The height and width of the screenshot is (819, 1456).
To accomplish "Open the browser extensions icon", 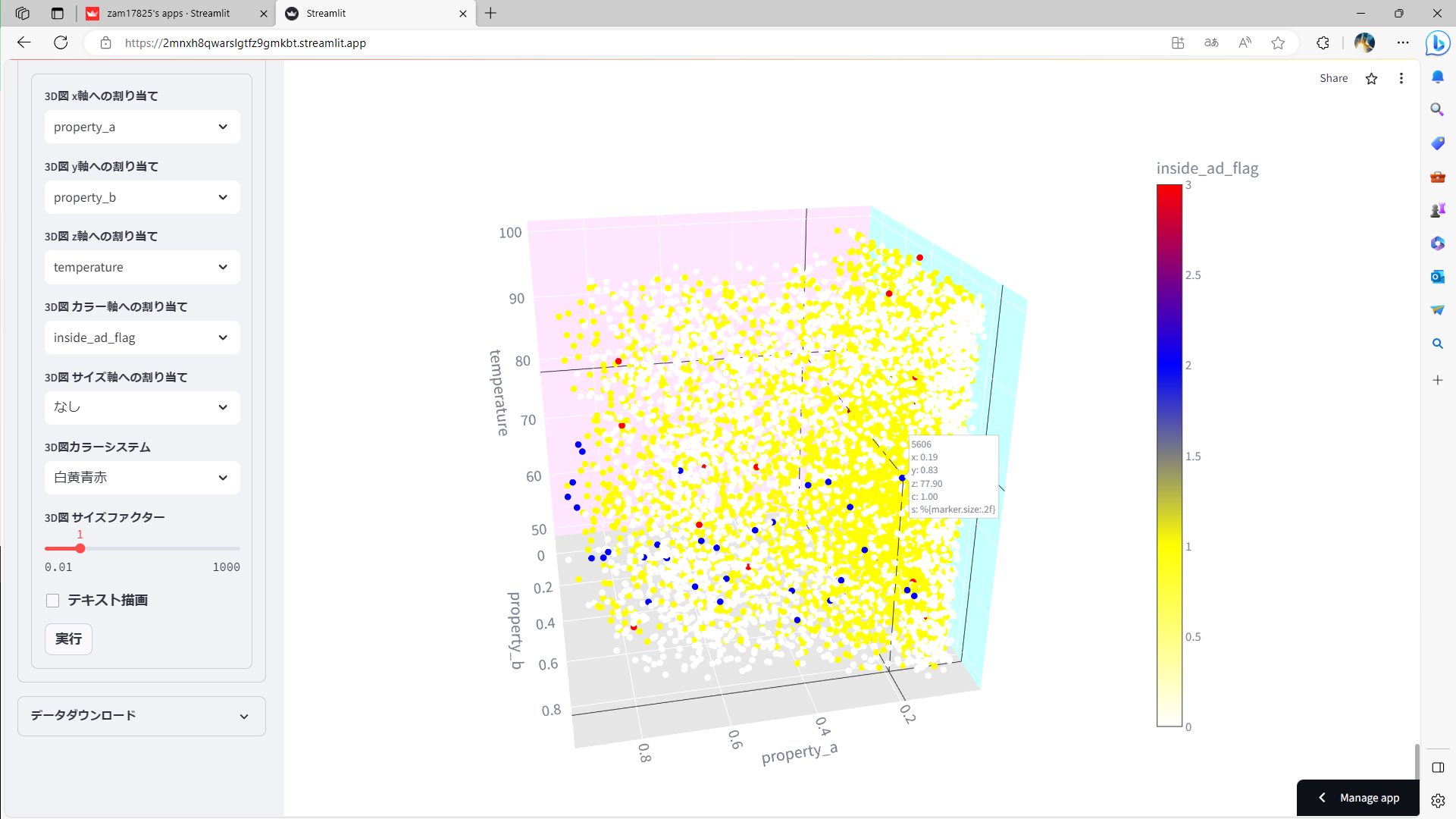I will coord(1323,43).
